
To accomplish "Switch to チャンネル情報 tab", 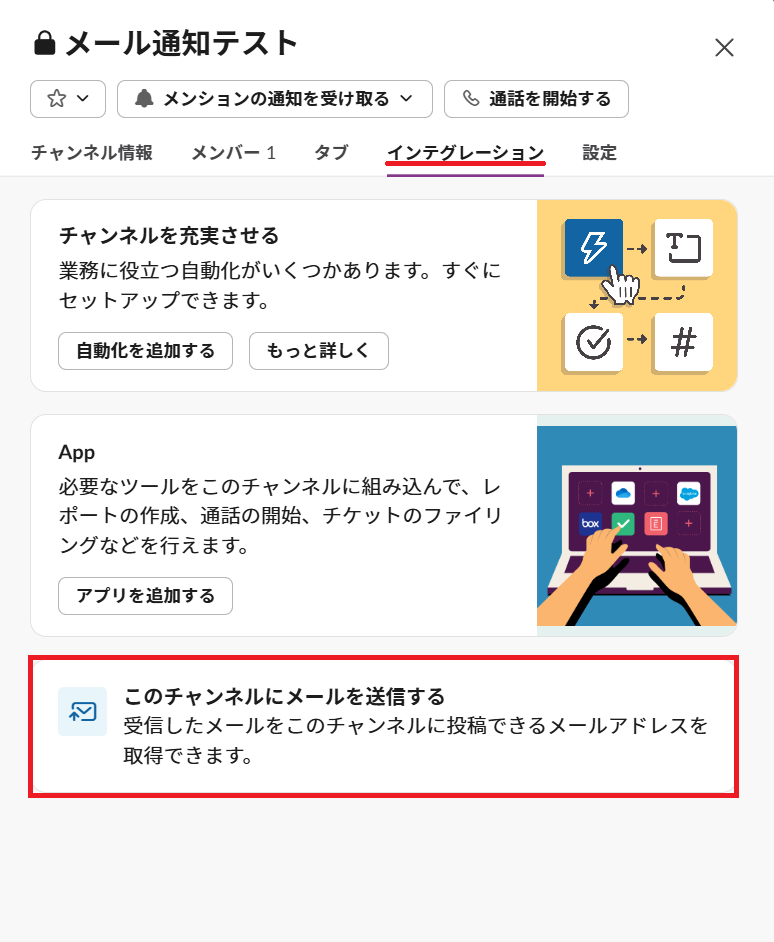I will click(x=92, y=153).
